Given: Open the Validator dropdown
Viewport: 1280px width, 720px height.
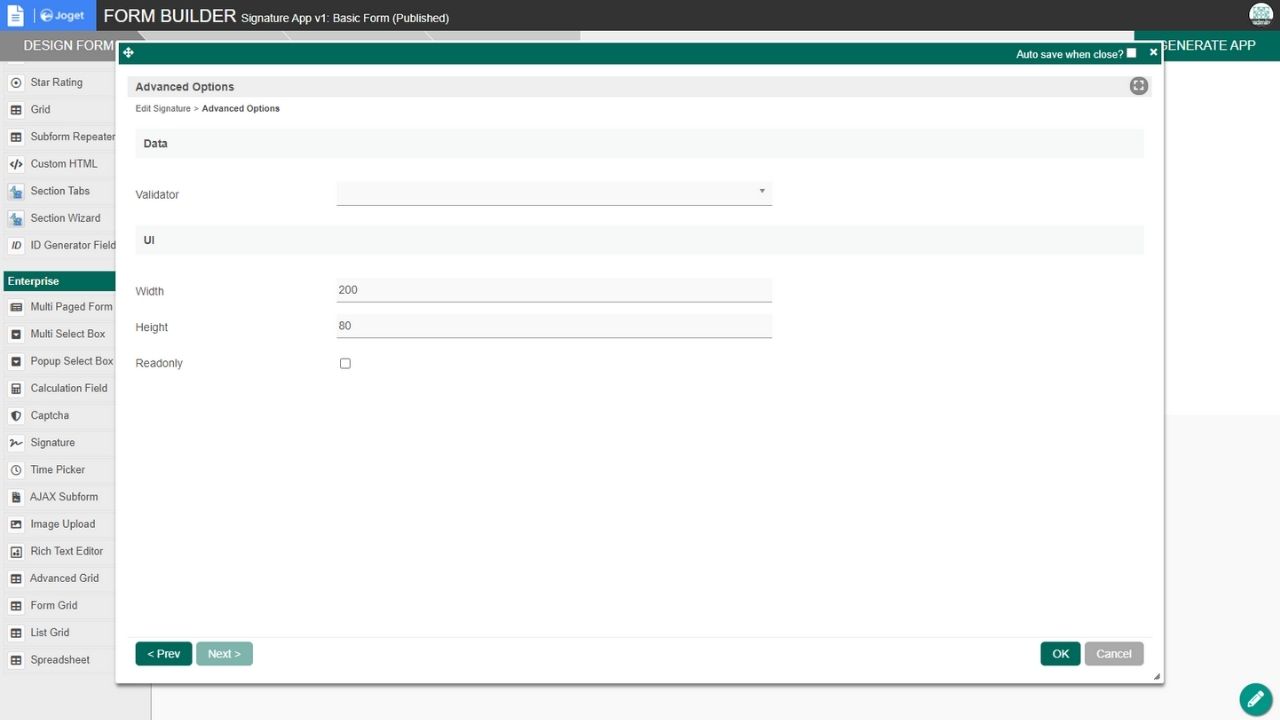Looking at the screenshot, I should (554, 193).
